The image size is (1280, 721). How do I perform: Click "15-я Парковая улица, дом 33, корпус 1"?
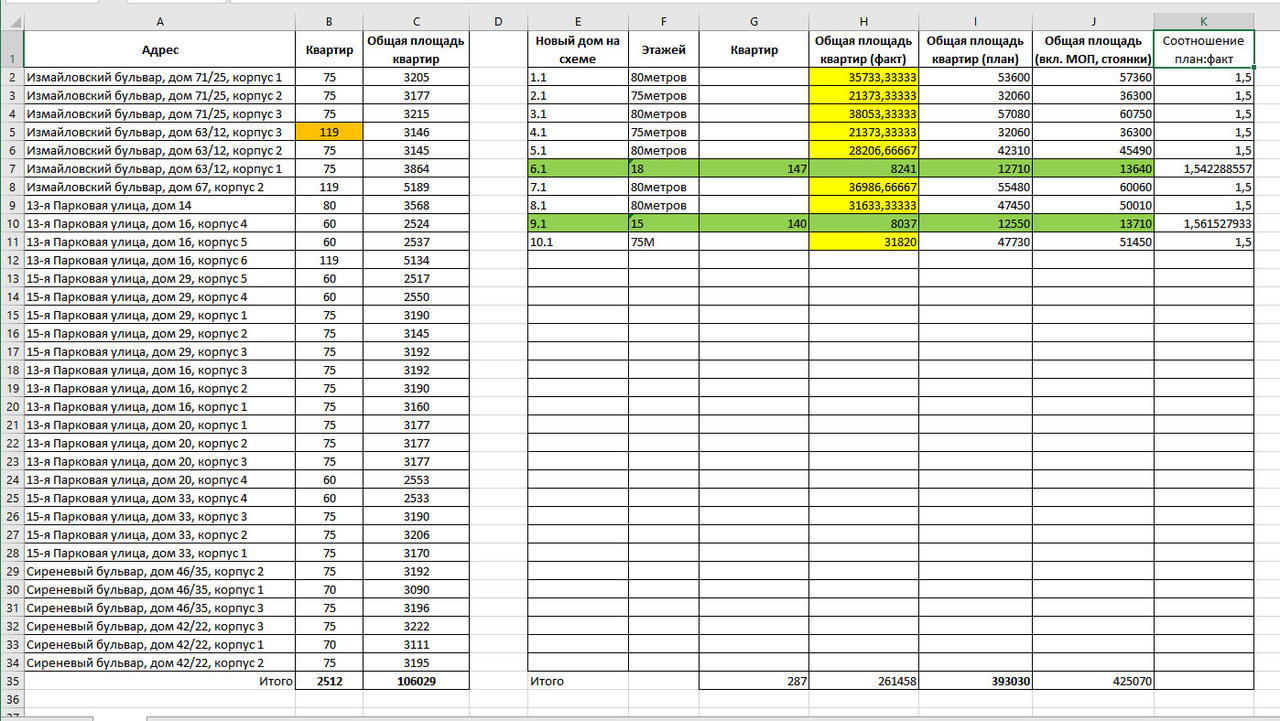[159, 553]
